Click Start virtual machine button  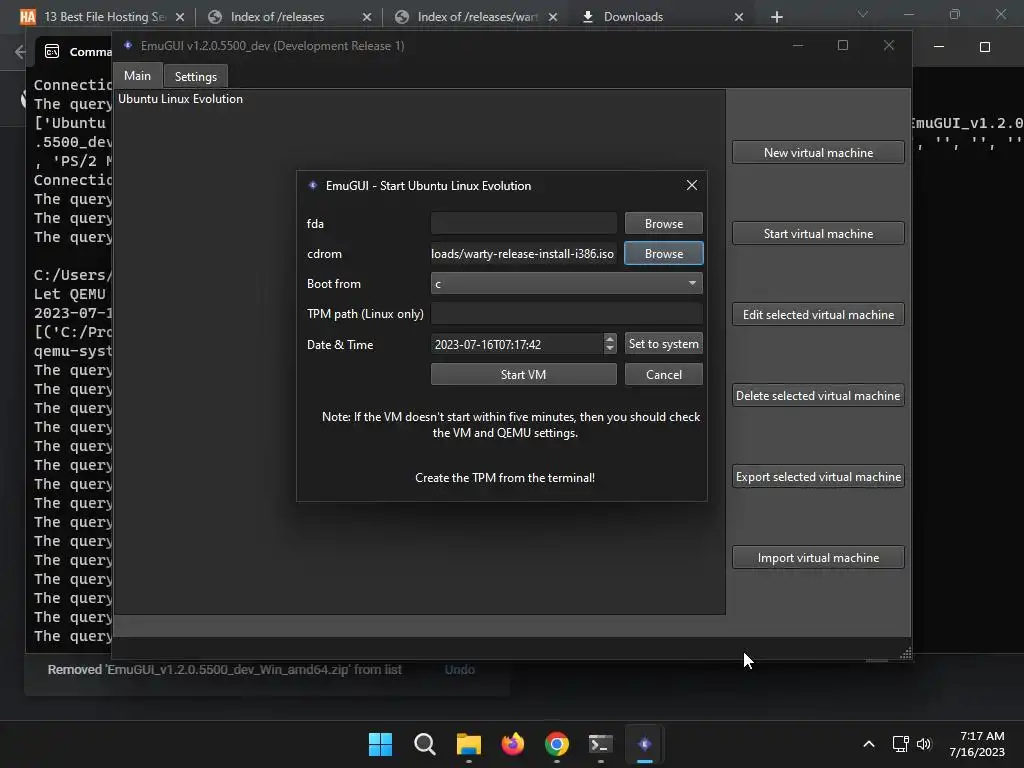pos(818,233)
